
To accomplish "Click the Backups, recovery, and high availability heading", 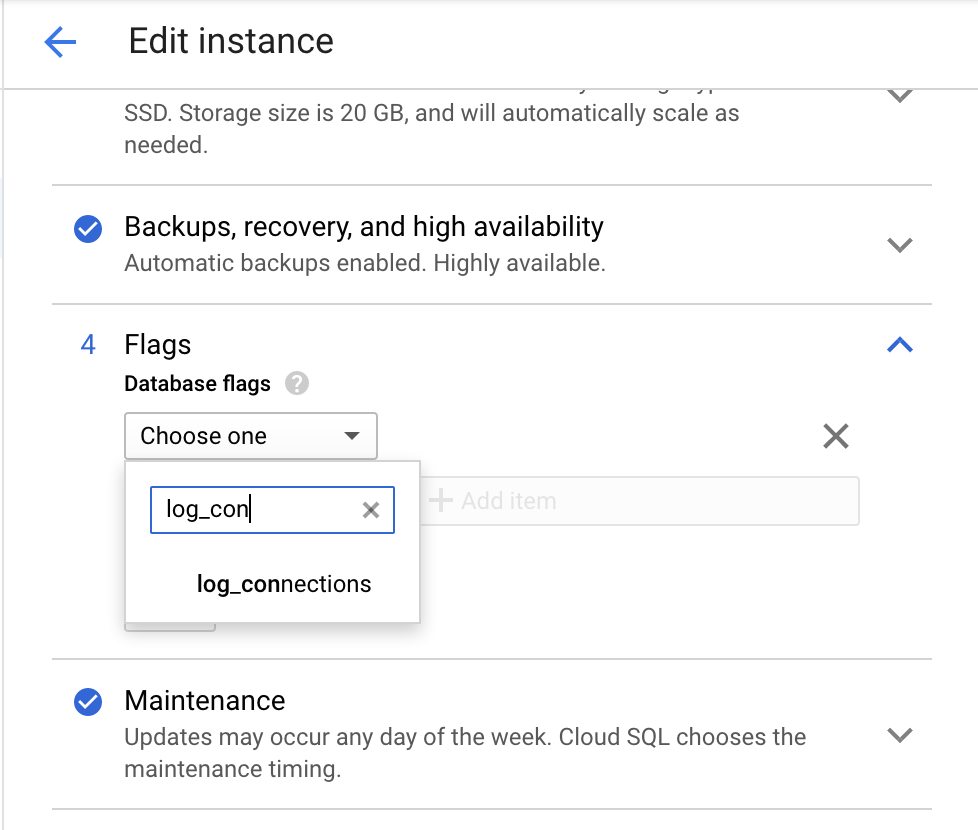I will [364, 227].
